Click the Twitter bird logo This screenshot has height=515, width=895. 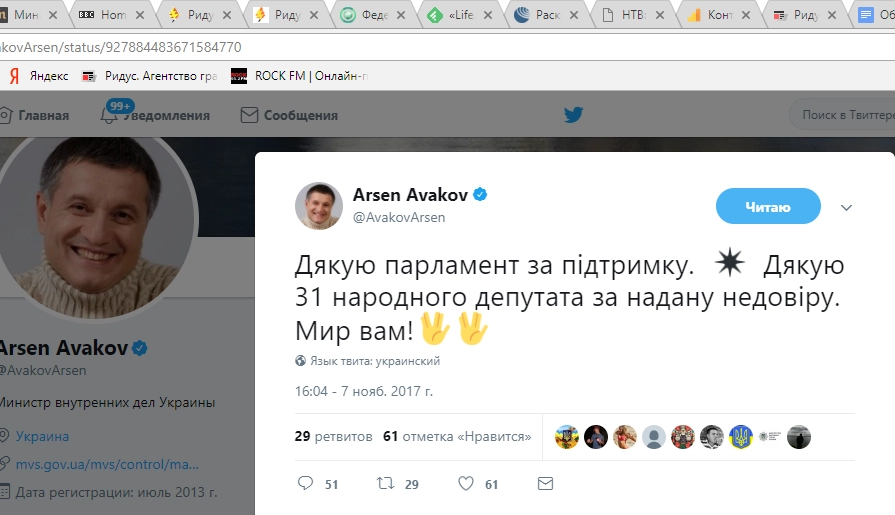coord(574,115)
